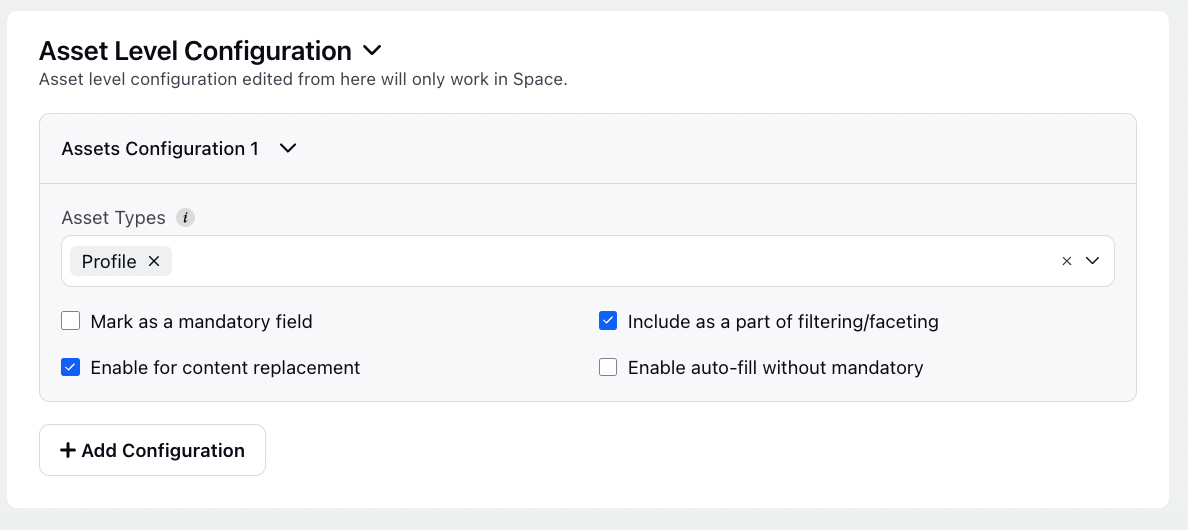Image resolution: width=1188 pixels, height=530 pixels.
Task: Check the Mark as a mandatory field box
Action: (x=70, y=321)
